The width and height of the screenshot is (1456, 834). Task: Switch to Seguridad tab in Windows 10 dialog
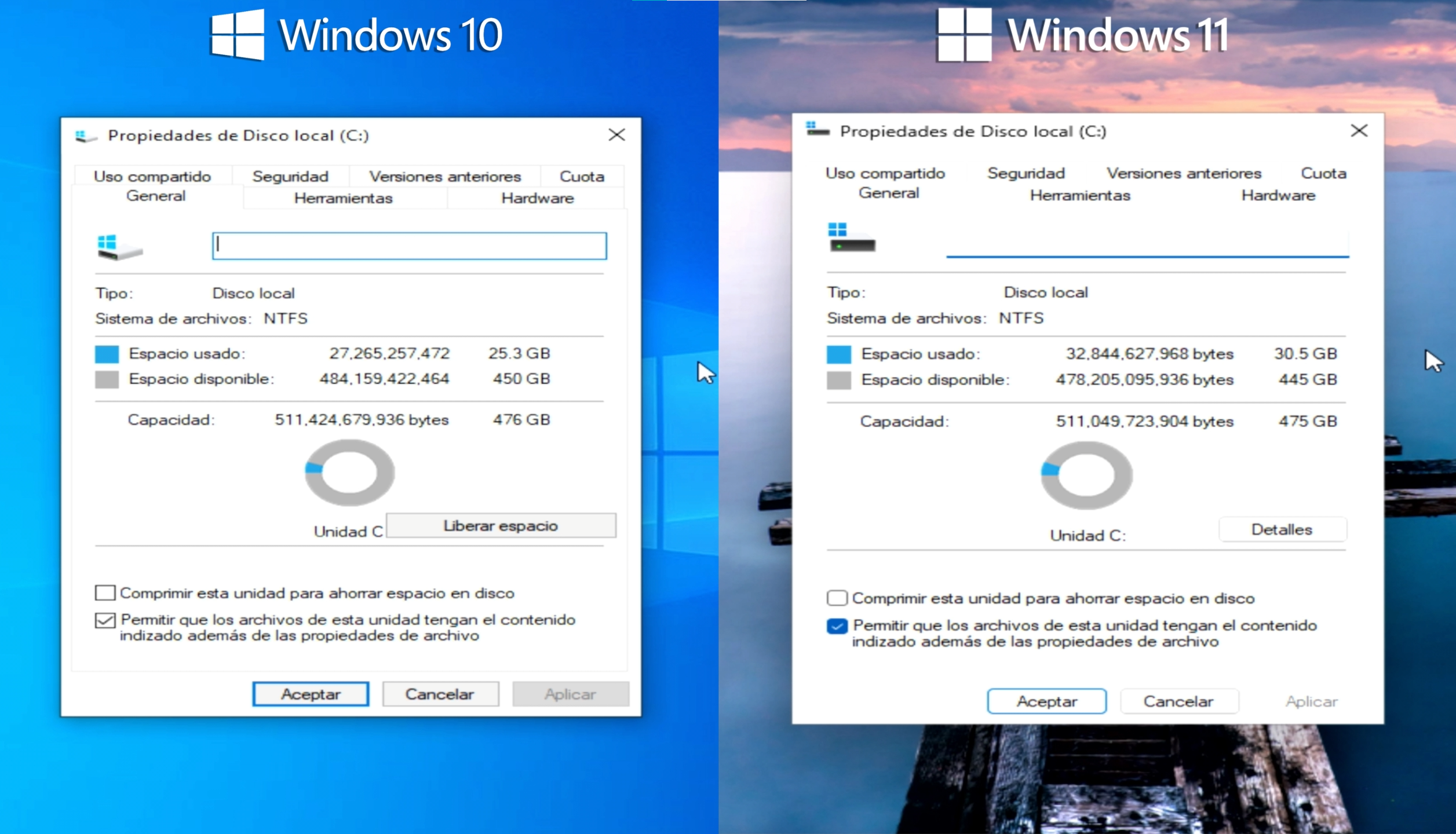click(290, 176)
